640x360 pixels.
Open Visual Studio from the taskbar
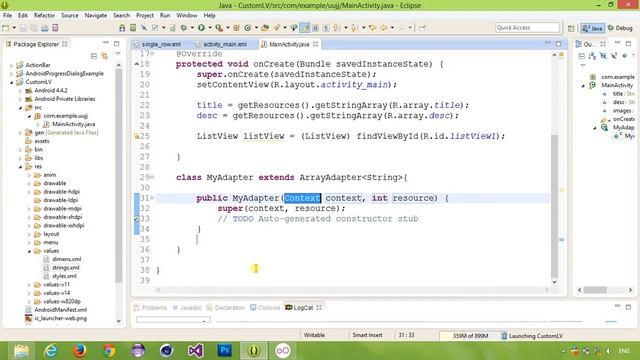pyautogui.click(x=196, y=351)
